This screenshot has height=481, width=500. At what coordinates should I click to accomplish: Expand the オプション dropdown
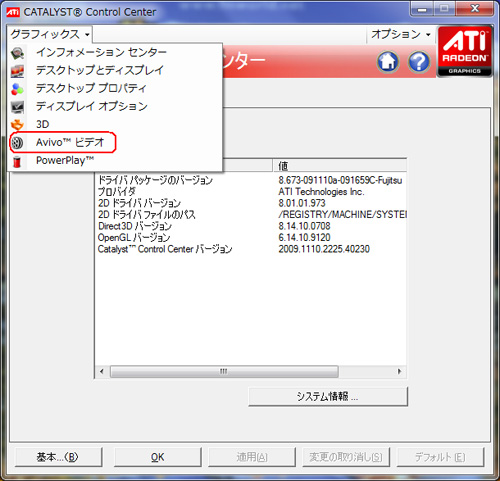pos(401,34)
